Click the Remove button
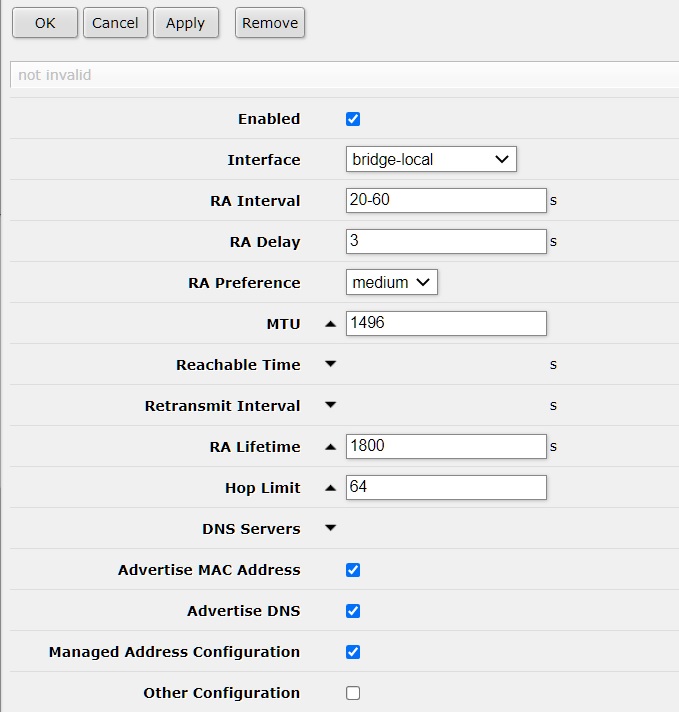 [270, 23]
